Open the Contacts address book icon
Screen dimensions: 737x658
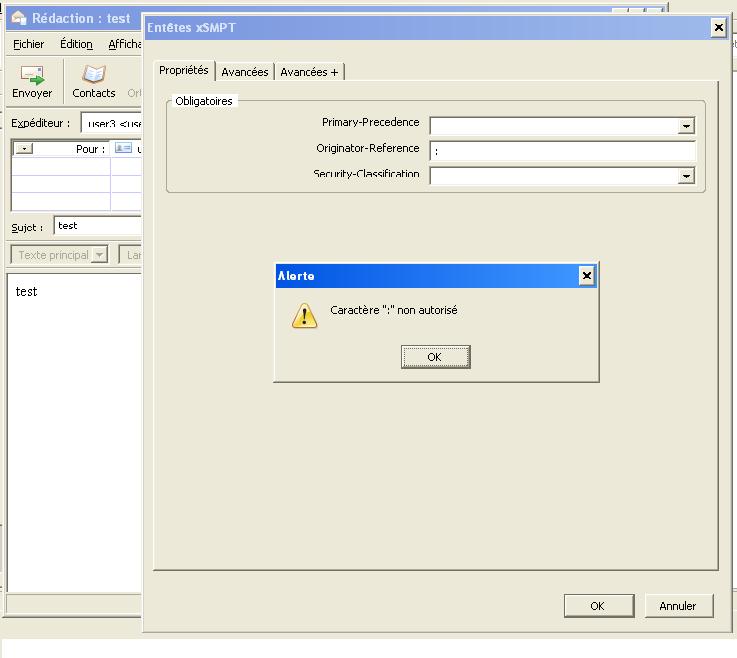tap(93, 75)
